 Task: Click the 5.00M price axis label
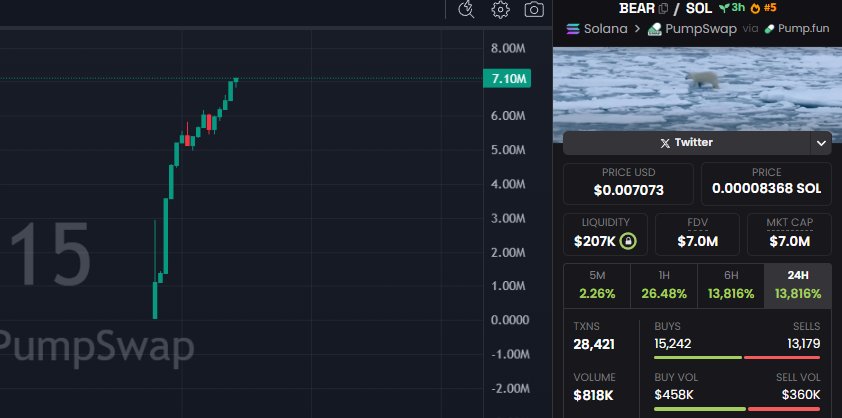507,150
